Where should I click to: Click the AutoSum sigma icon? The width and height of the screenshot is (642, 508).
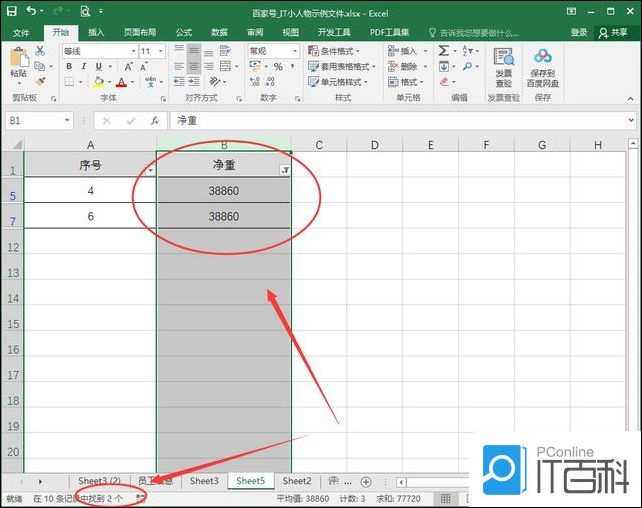pyautogui.click(x=444, y=51)
